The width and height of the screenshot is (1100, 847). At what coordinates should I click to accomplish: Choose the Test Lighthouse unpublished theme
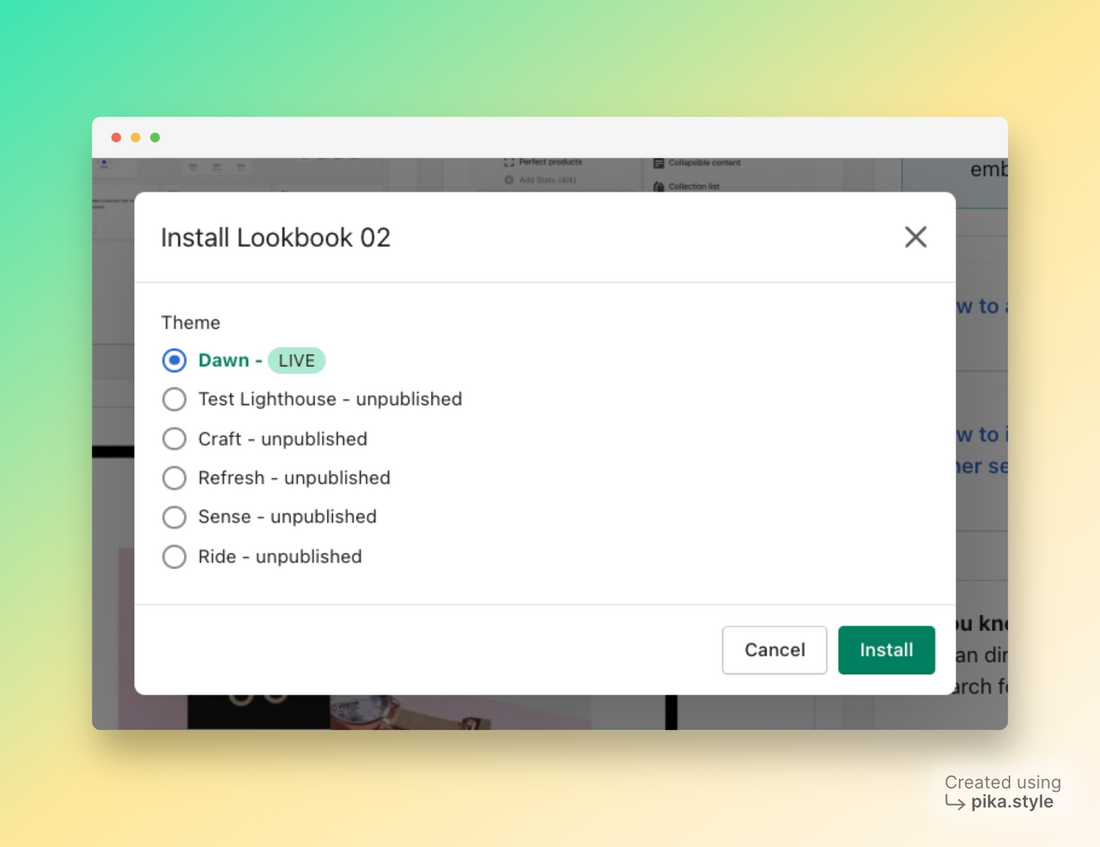click(174, 399)
